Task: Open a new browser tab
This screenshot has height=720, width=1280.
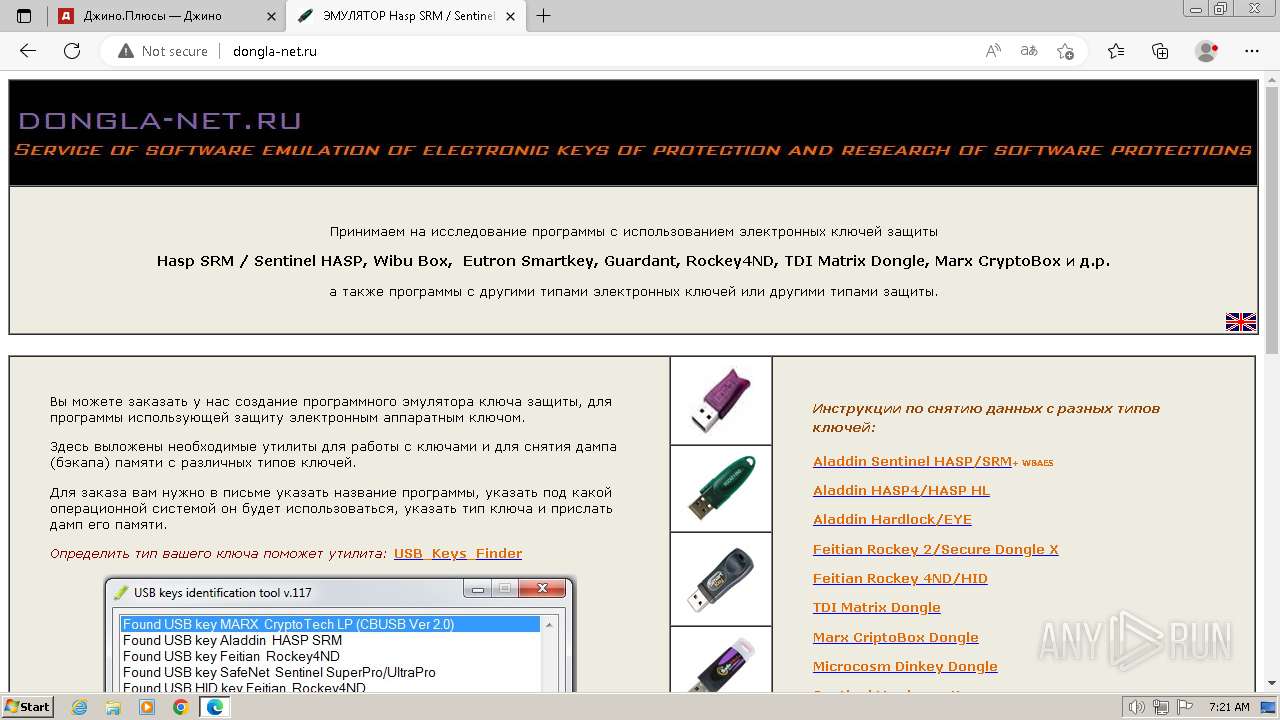Action: [x=543, y=16]
